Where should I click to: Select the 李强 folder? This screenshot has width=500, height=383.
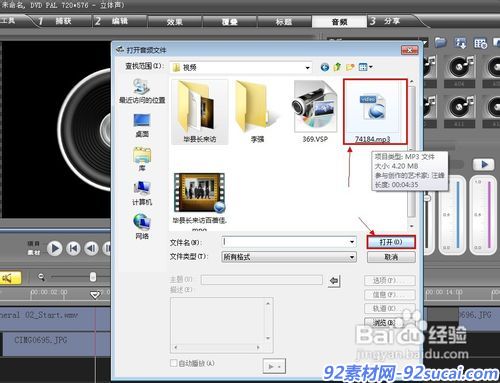257,112
